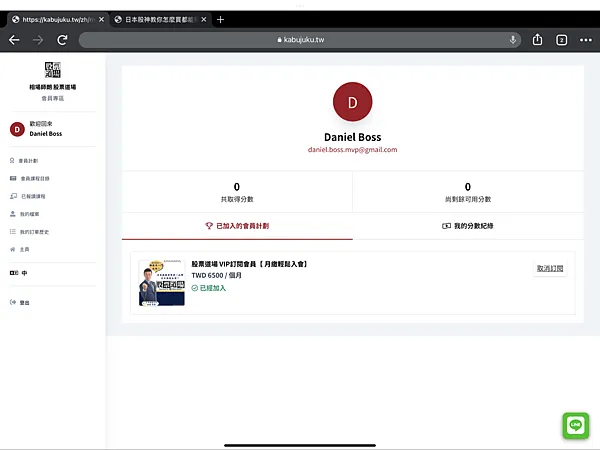Switch to the 日本股神 browser tab

pyautogui.click(x=159, y=20)
